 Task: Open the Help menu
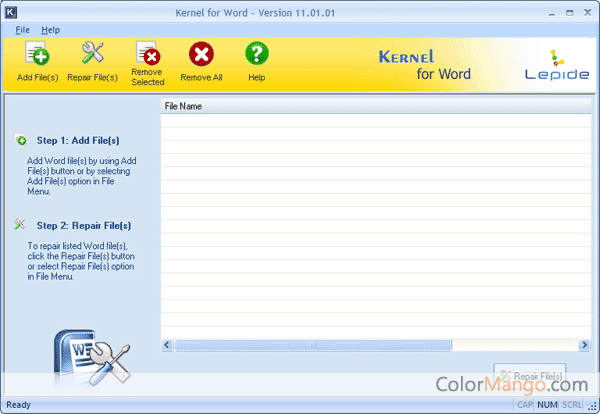pos(51,30)
